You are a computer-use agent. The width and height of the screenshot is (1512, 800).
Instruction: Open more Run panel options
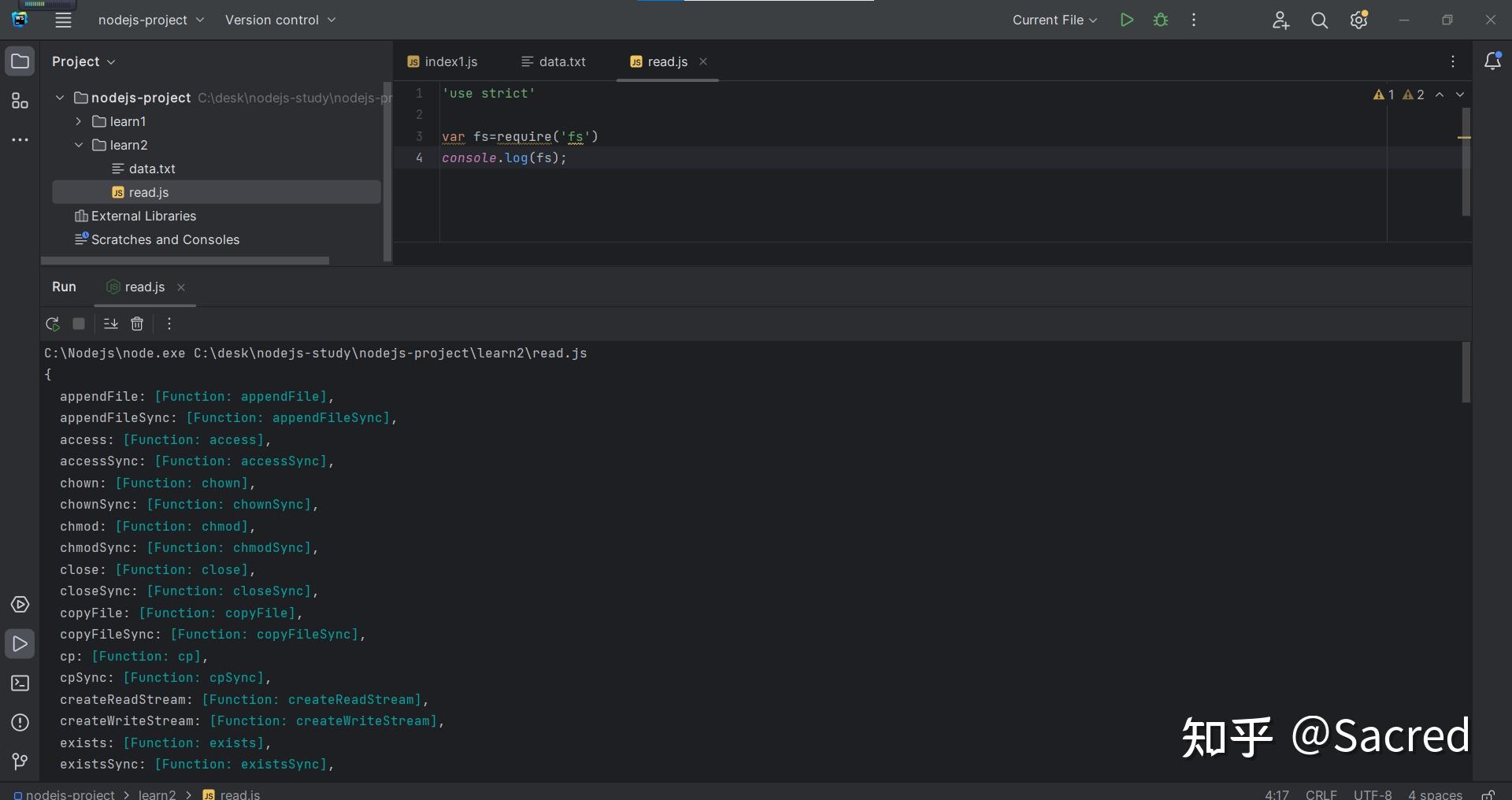tap(169, 324)
